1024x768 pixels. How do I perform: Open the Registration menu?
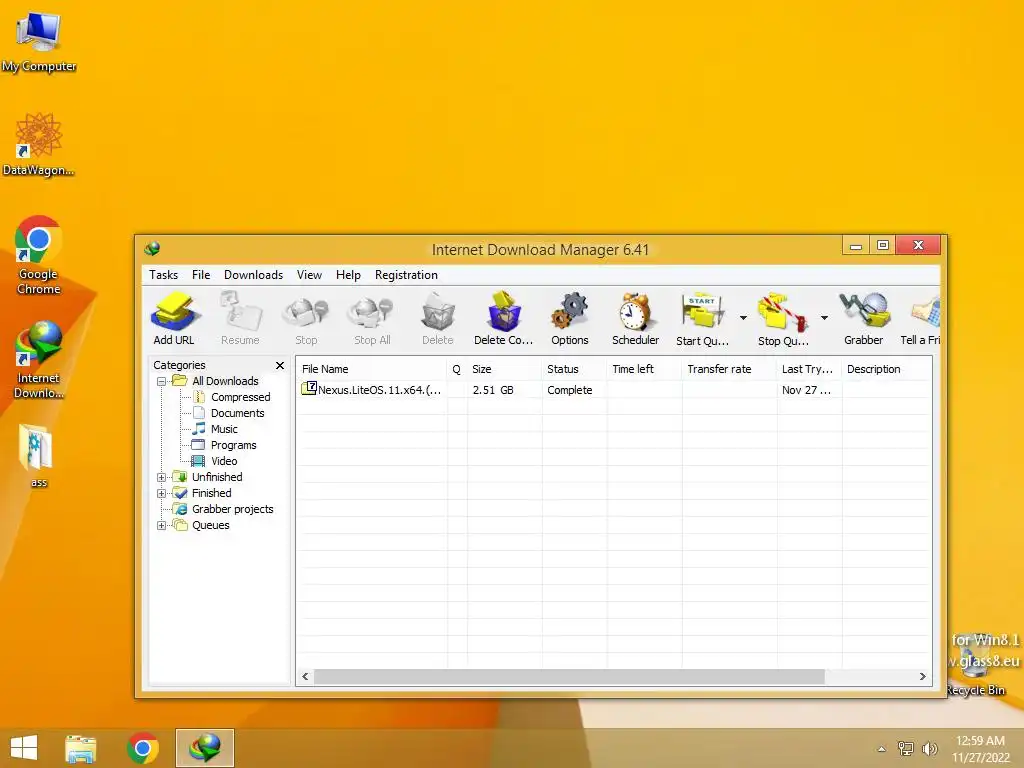pyautogui.click(x=406, y=275)
